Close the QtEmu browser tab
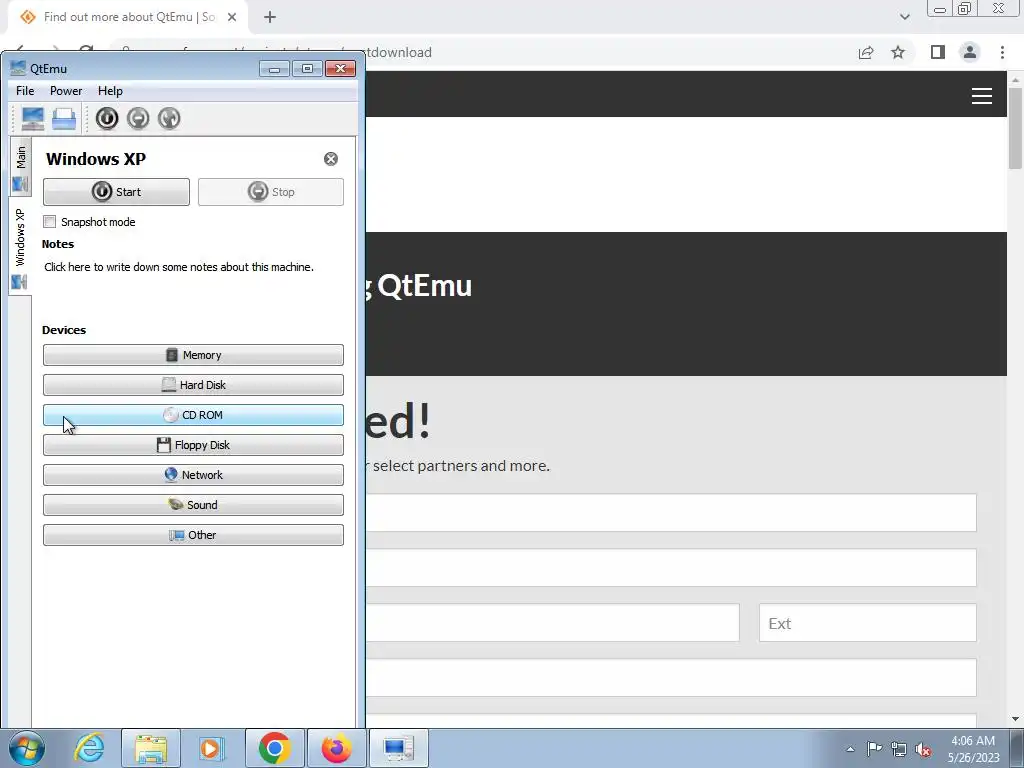The image size is (1024, 768). [232, 17]
